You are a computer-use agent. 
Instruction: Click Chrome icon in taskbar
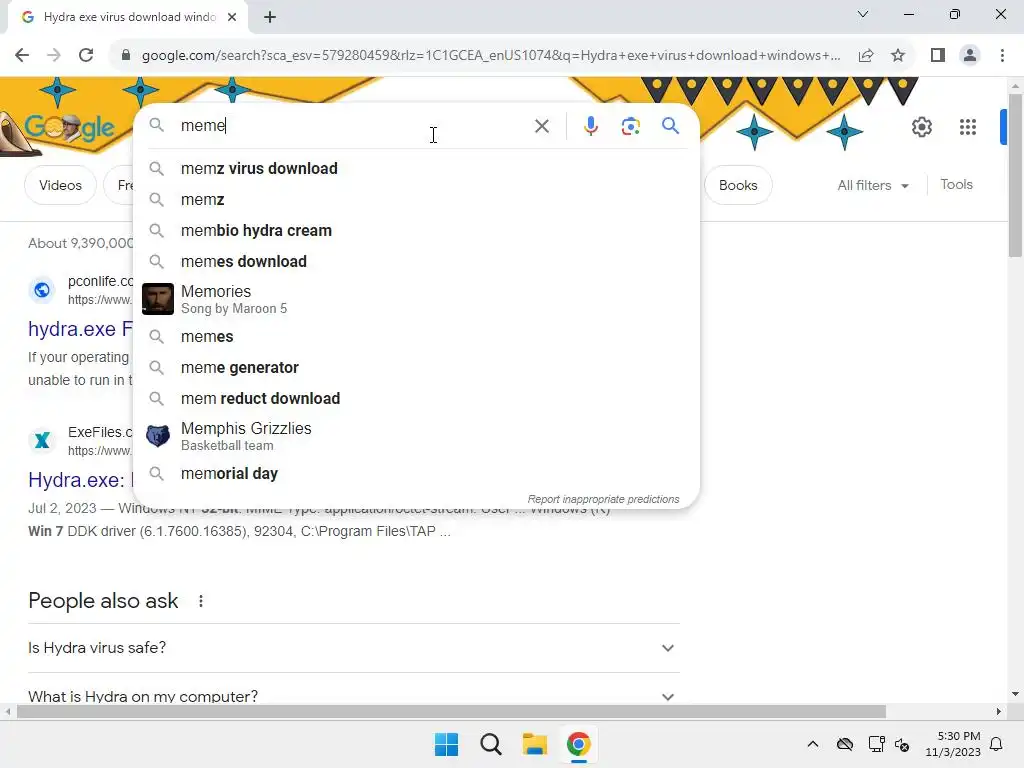pyautogui.click(x=578, y=744)
